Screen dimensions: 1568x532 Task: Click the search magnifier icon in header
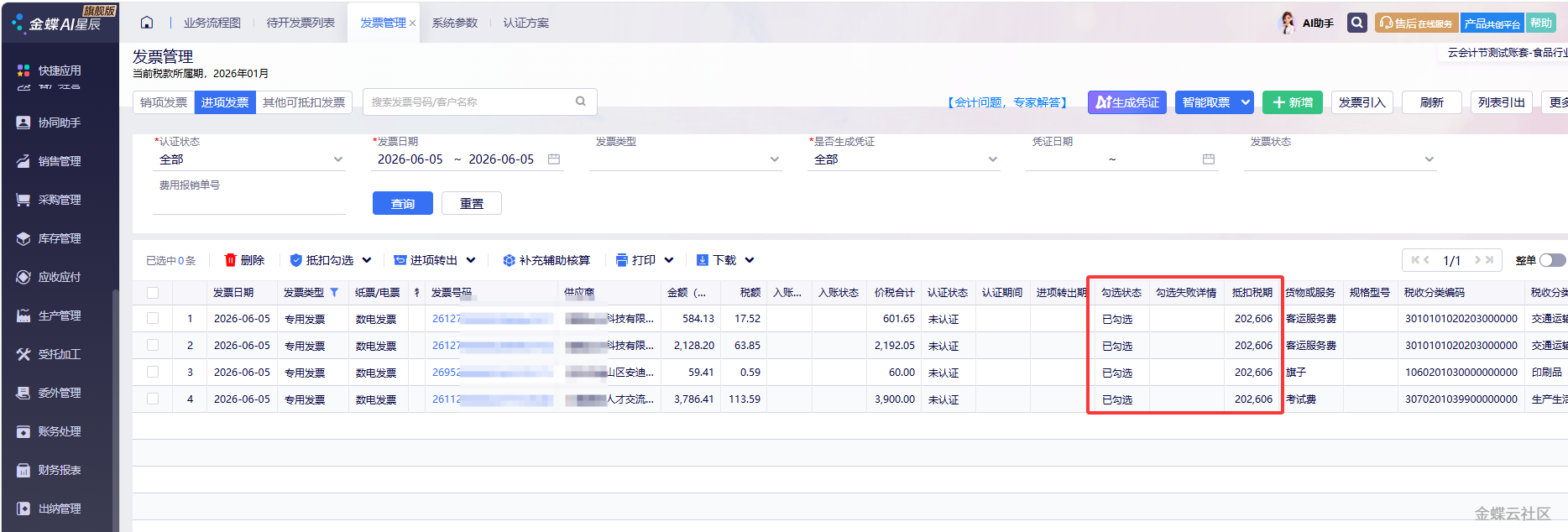pos(1357,23)
